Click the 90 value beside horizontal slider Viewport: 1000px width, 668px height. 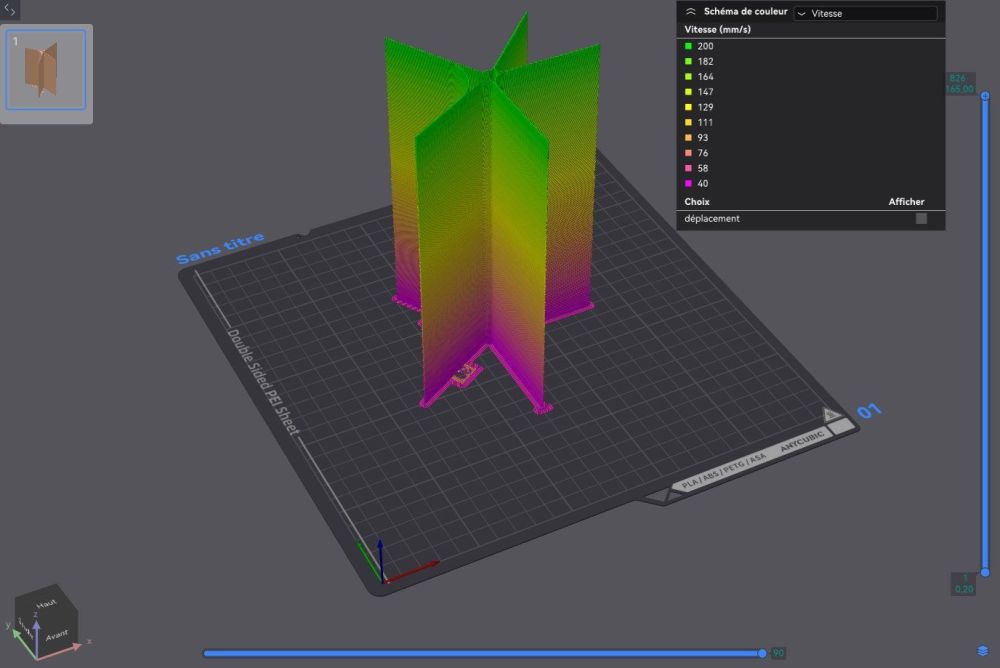point(778,653)
